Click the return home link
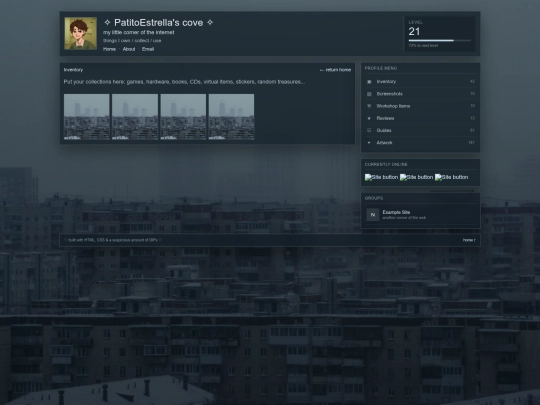 (x=335, y=70)
